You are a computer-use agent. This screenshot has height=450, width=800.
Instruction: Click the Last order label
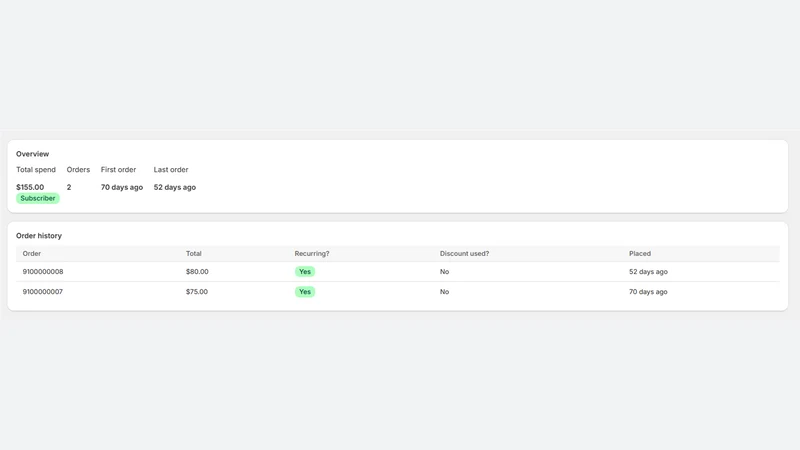[171, 169]
